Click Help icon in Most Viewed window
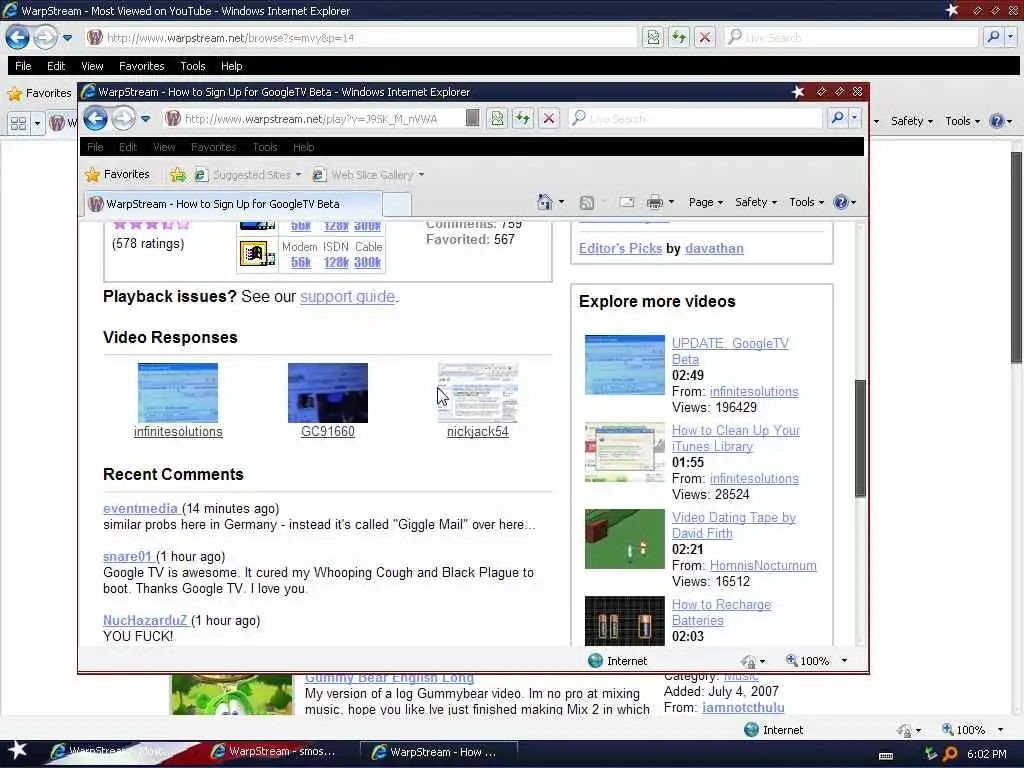This screenshot has height=768, width=1024. tap(997, 121)
